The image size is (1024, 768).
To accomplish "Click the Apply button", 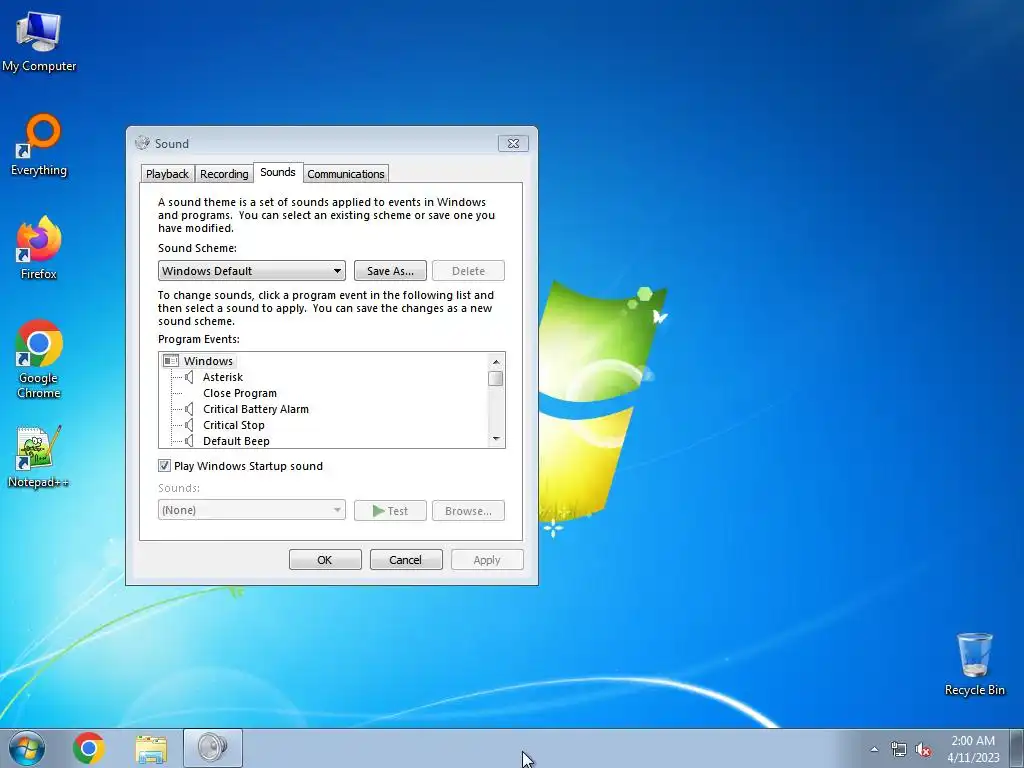I will pyautogui.click(x=487, y=560).
